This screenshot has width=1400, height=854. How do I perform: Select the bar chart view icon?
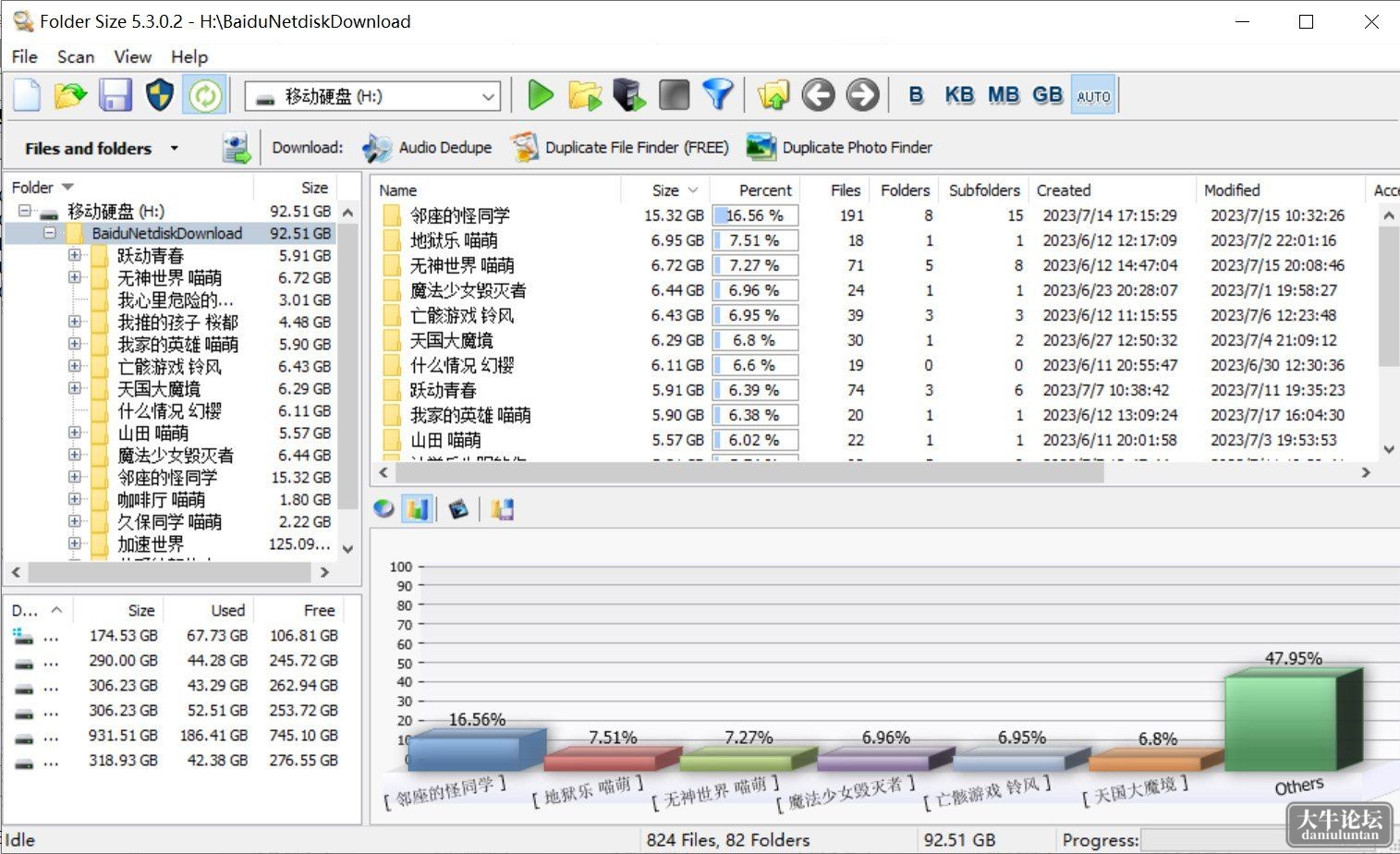[x=418, y=508]
